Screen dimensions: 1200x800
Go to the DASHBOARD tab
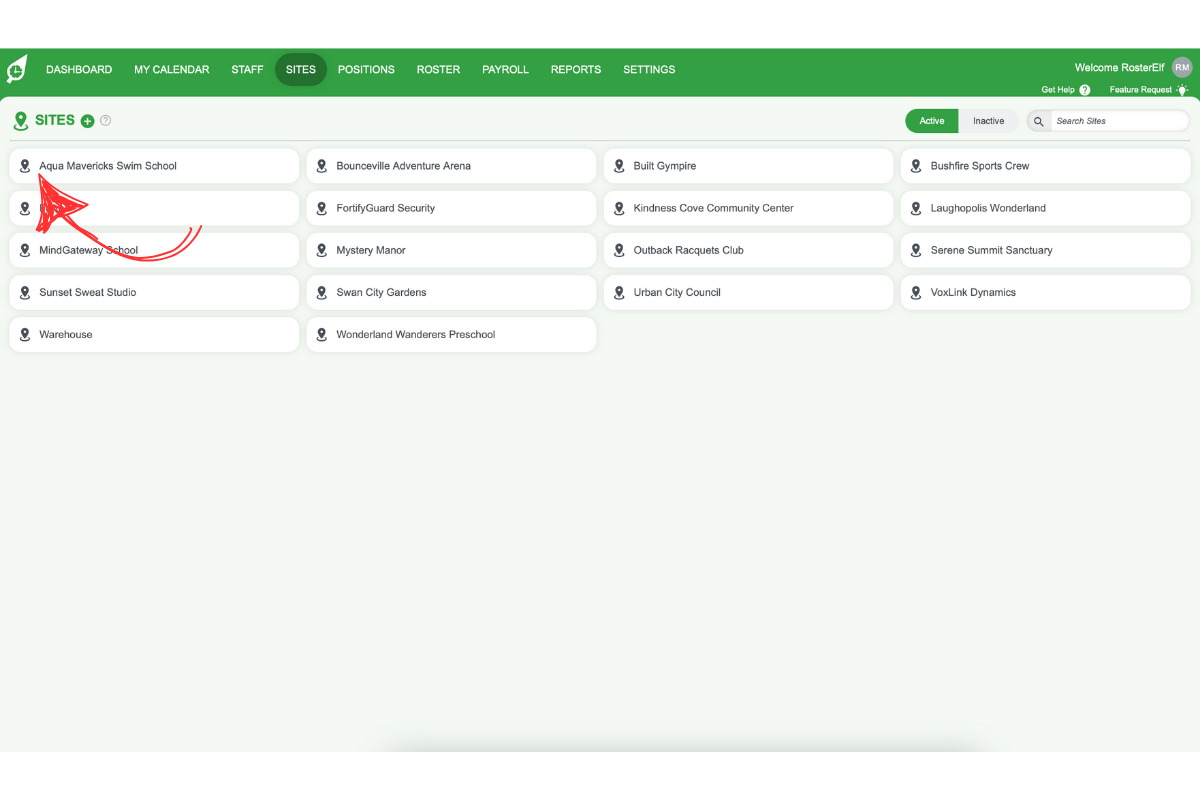click(79, 69)
